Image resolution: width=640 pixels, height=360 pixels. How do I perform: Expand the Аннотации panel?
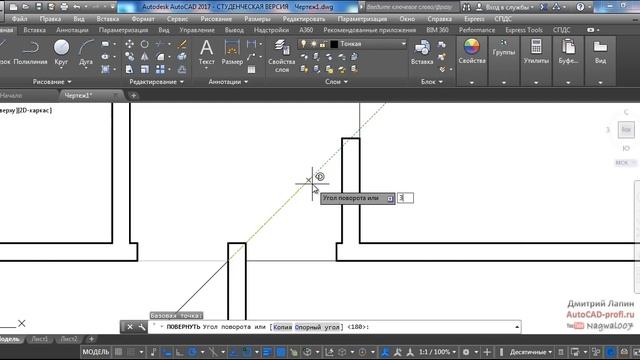click(228, 82)
